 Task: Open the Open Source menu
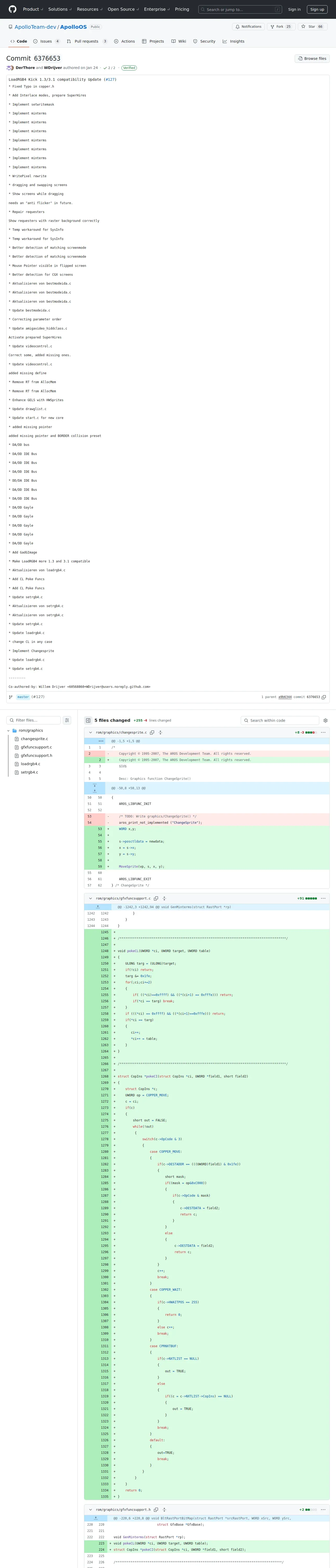coord(123,9)
